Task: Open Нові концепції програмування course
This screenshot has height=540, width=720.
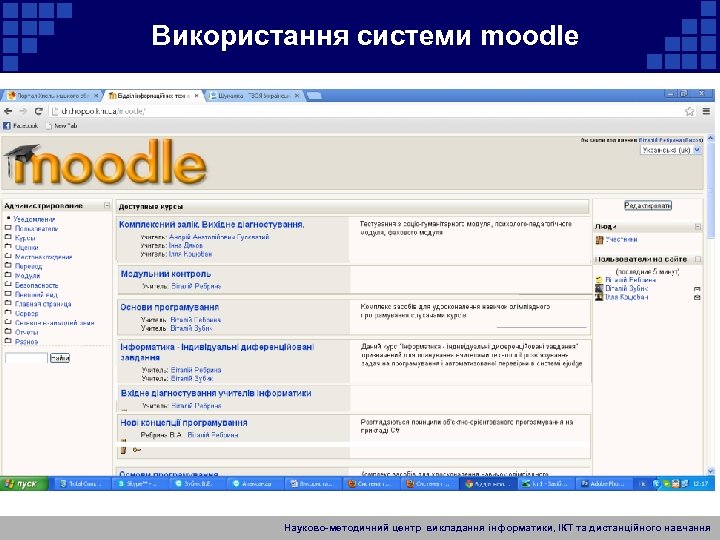Action: click(184, 422)
